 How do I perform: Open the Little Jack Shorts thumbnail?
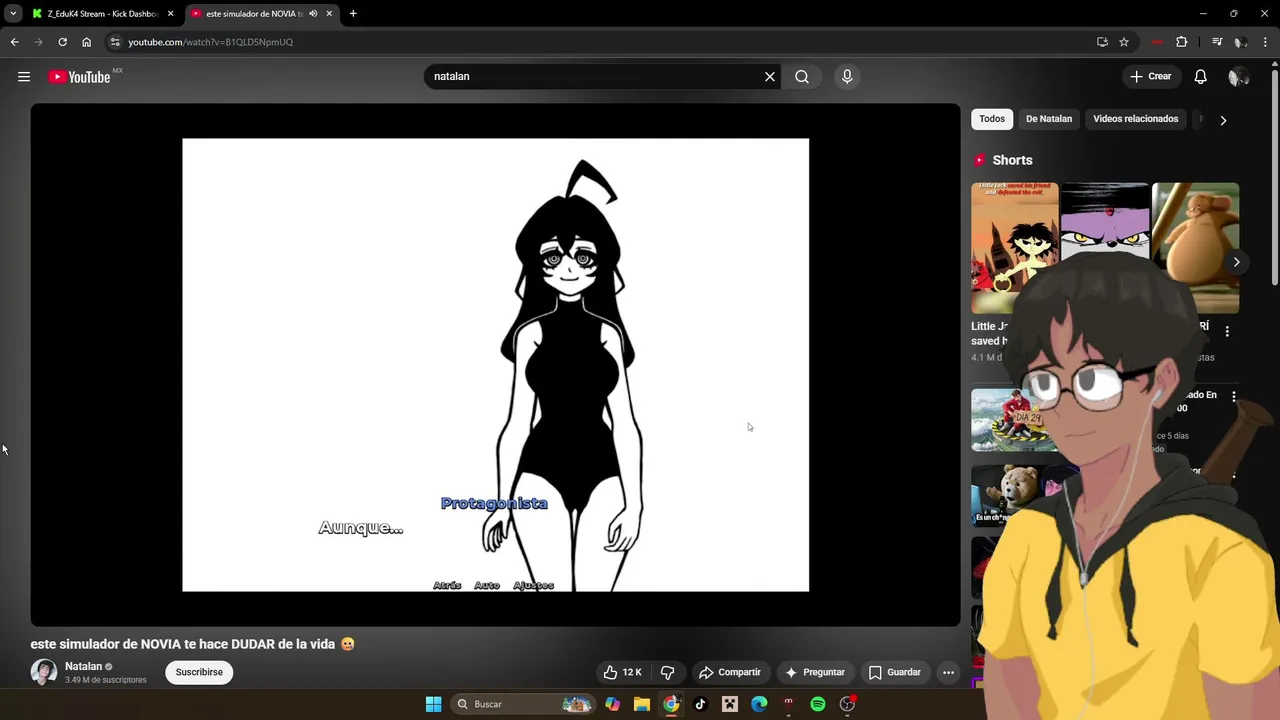(1014, 248)
